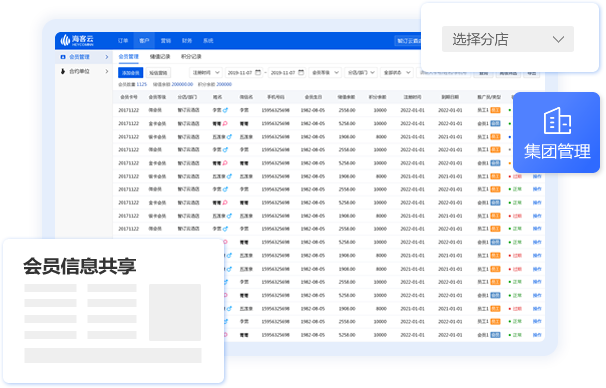Click the male gender icon in first row
Image resolution: width=606 pixels, height=388 pixels.
pos(225,110)
